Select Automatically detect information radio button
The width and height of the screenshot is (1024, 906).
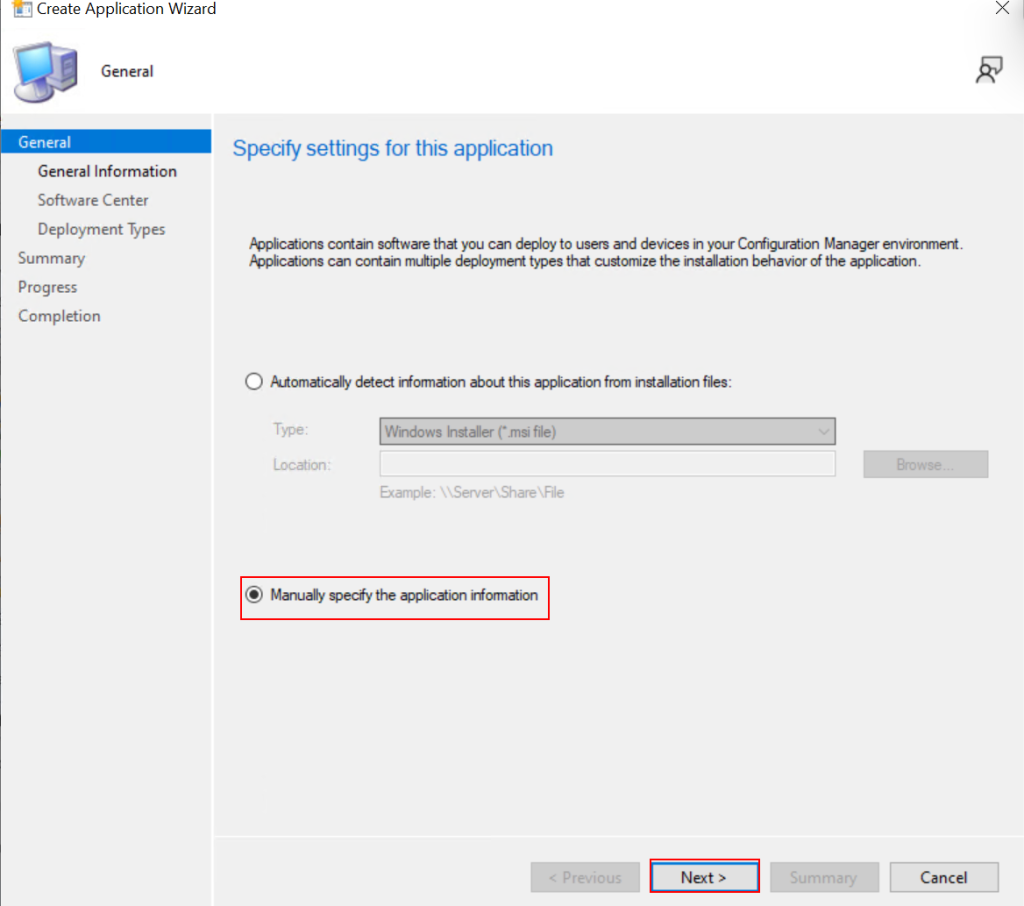click(x=254, y=381)
